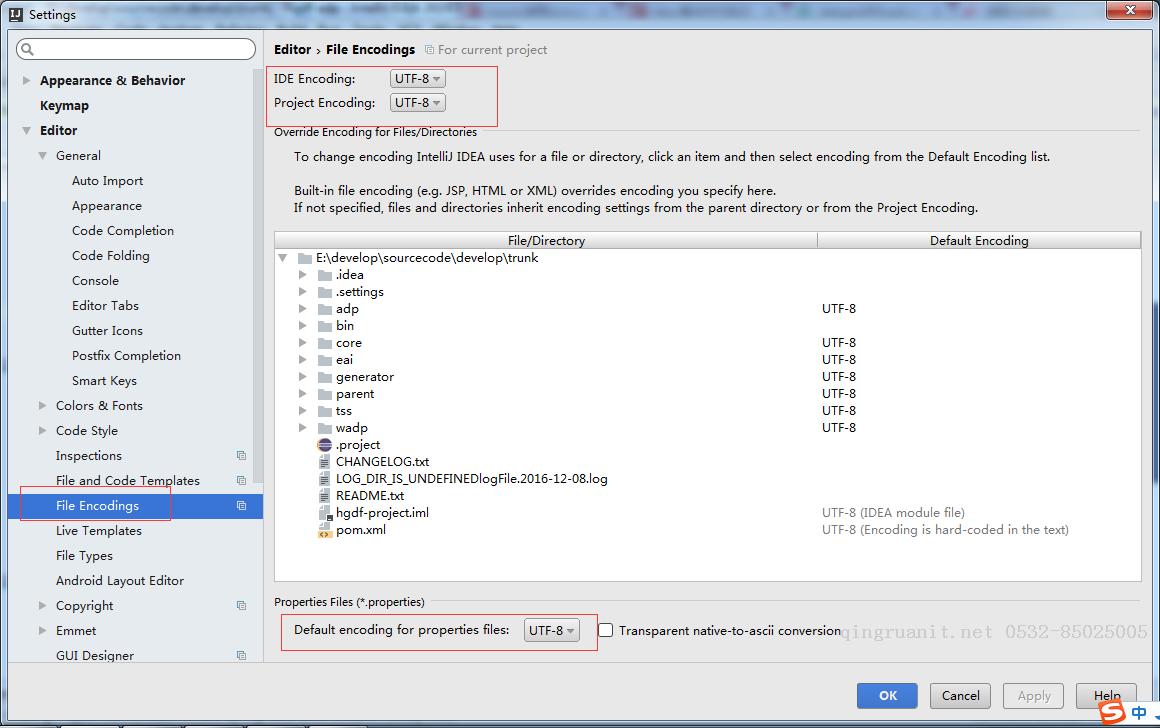Click the pom.xml file icon
The width and height of the screenshot is (1160, 728).
325,530
